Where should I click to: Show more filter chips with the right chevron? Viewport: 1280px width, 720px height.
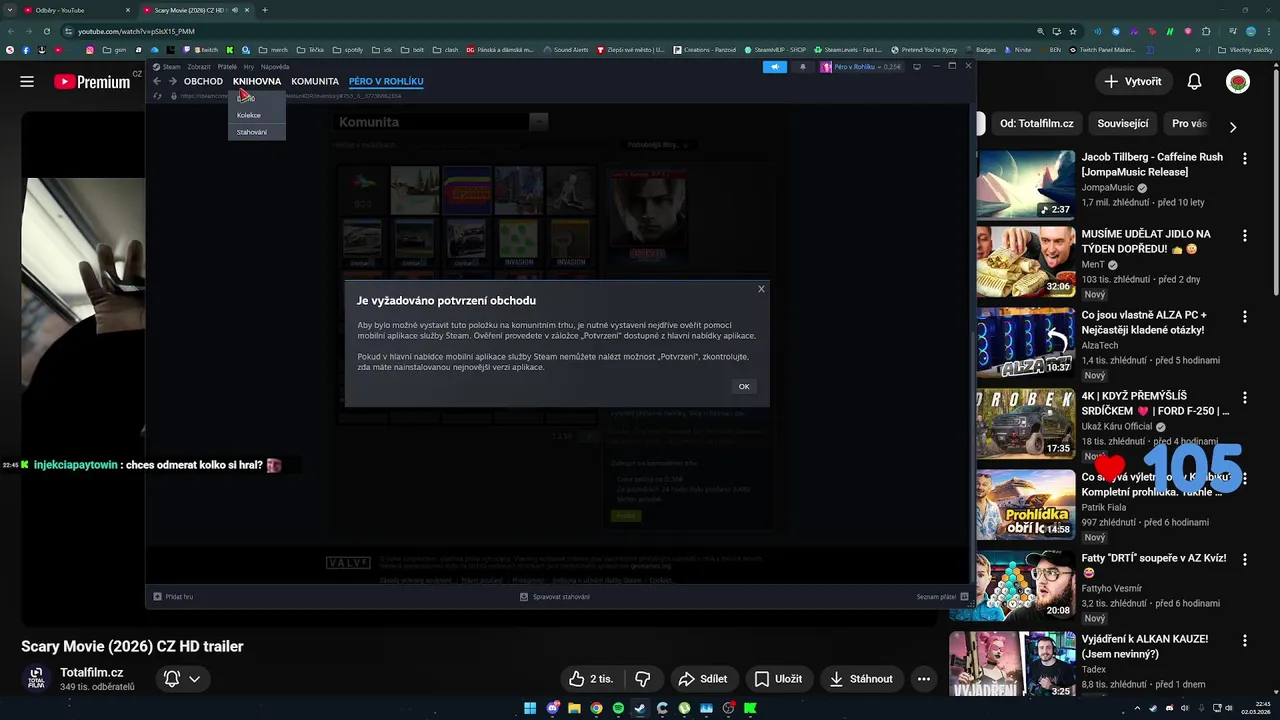point(1233,127)
